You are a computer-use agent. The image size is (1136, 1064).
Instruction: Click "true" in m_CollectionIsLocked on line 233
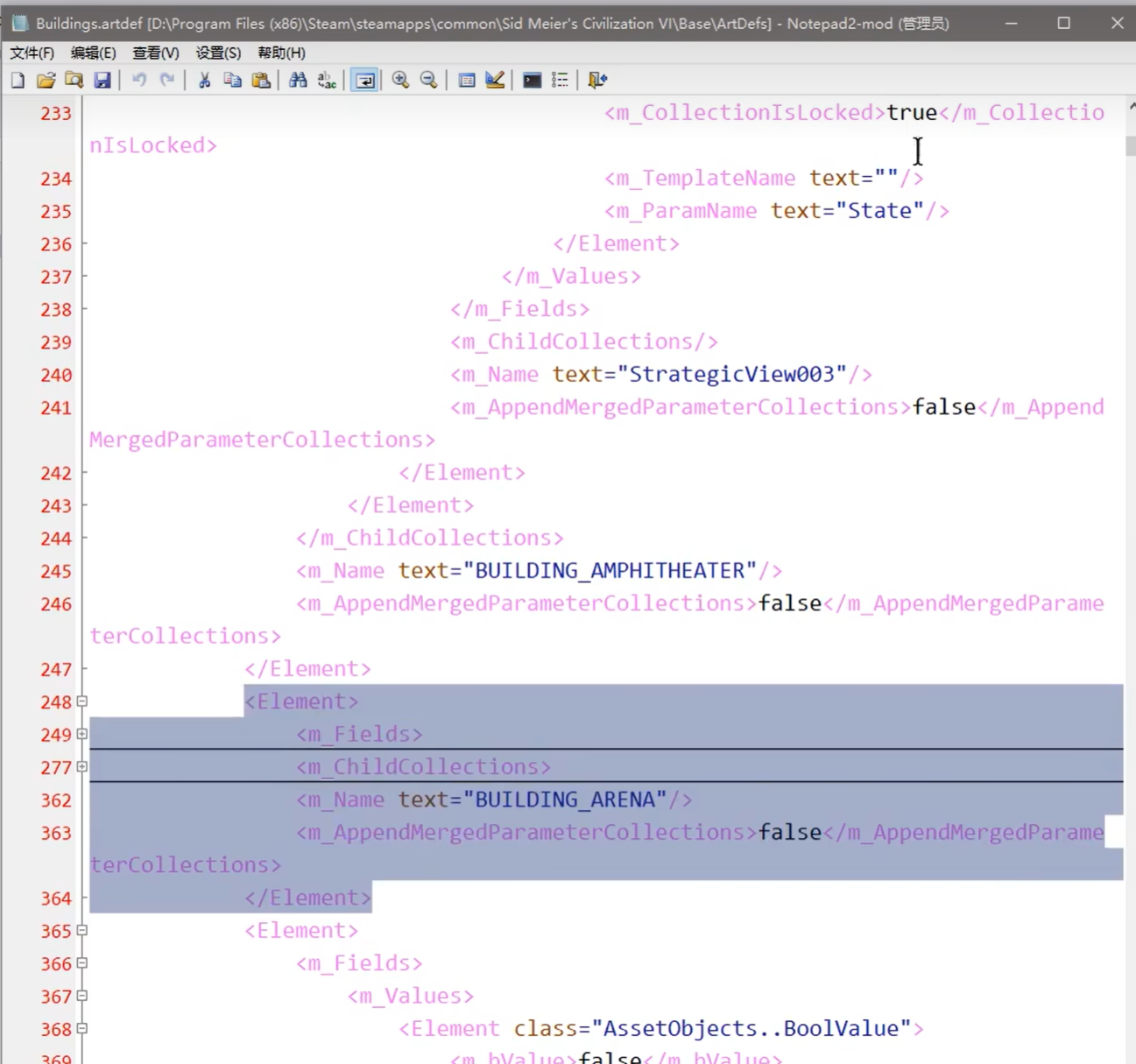click(912, 113)
